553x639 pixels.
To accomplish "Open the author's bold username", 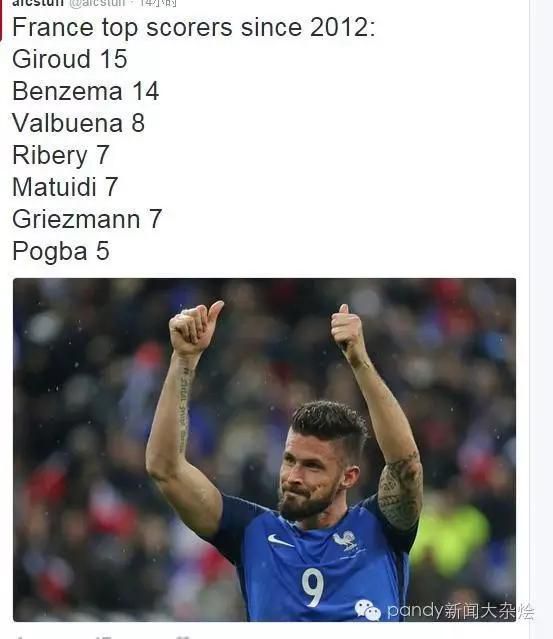I will point(37,3).
